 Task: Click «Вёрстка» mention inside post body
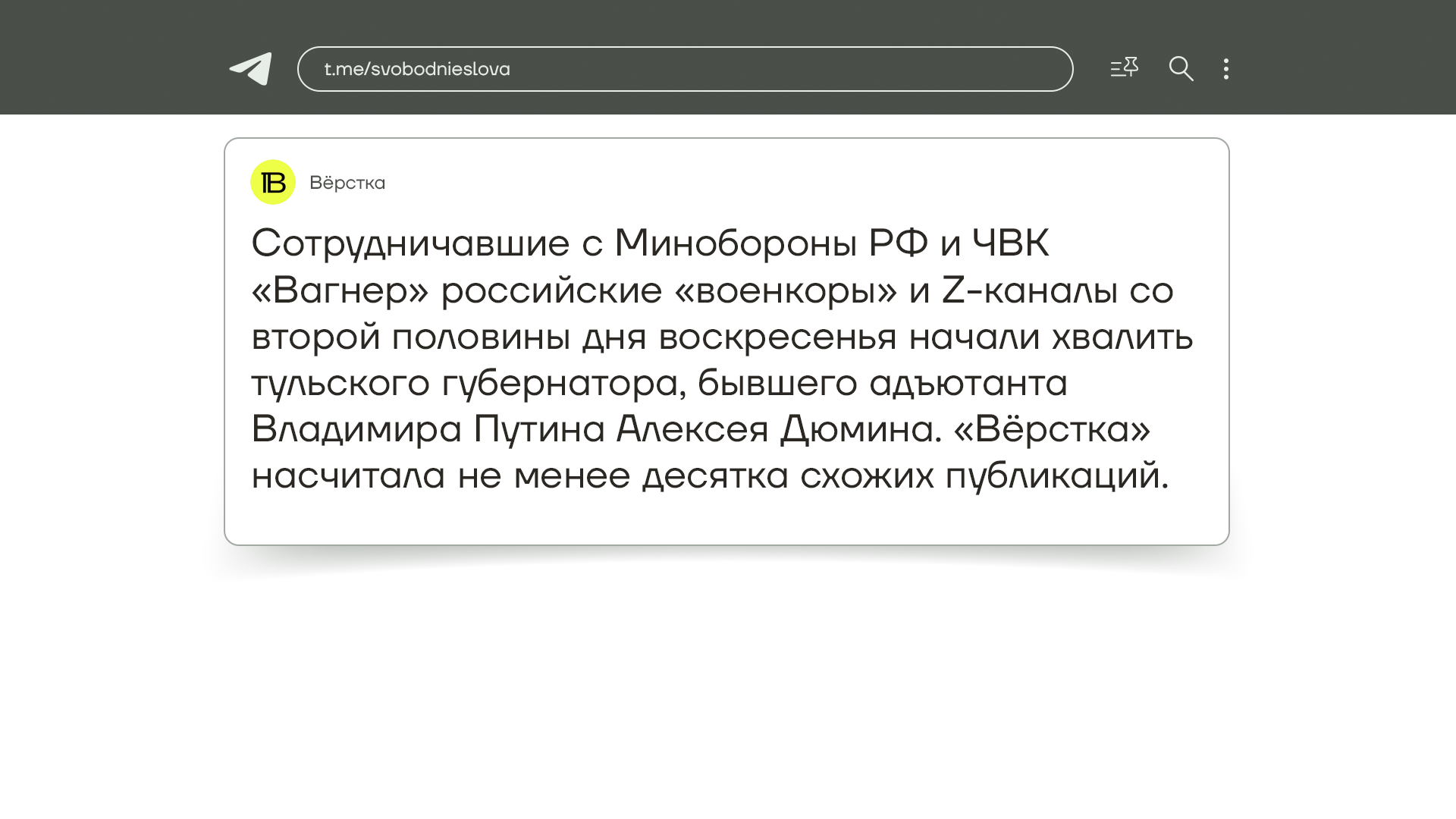click(x=1052, y=429)
